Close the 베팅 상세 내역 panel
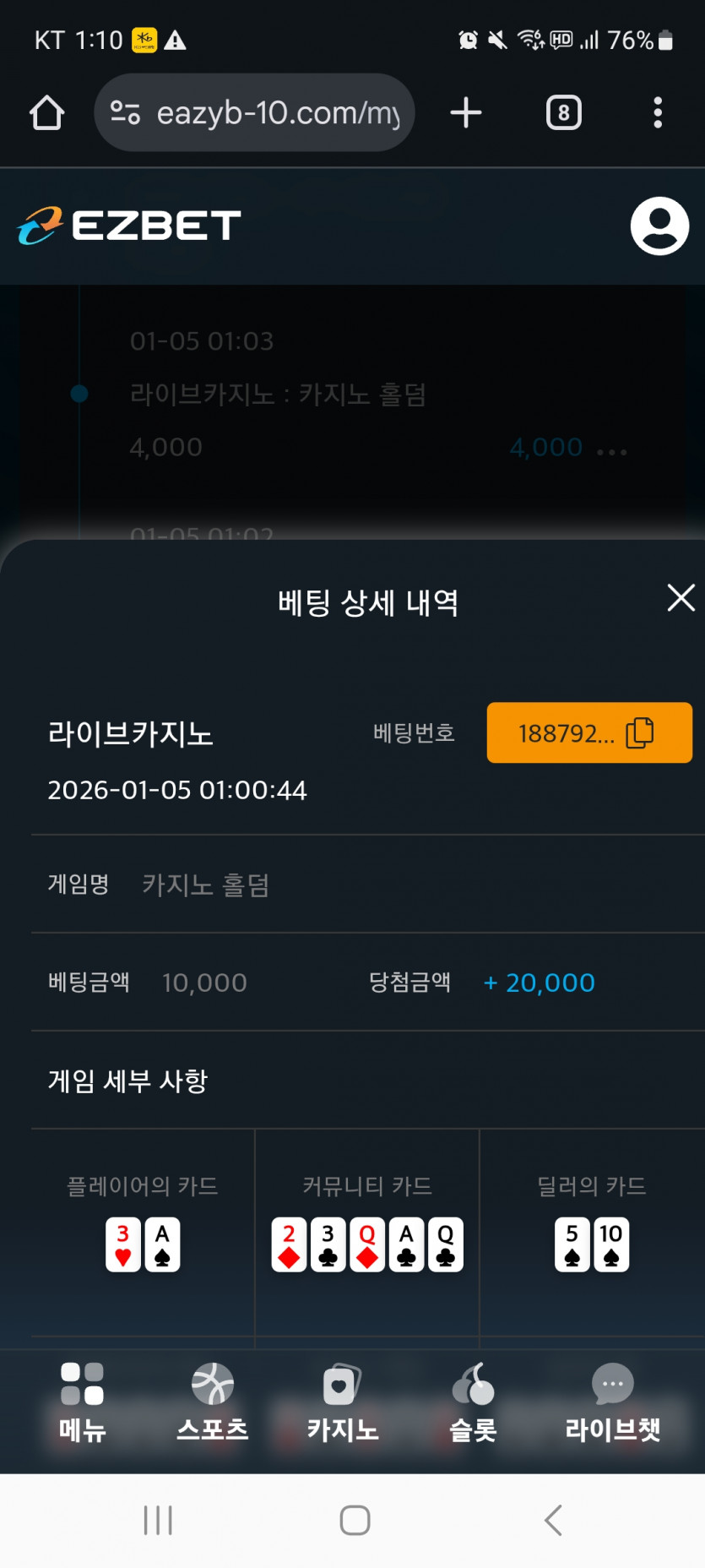The width and height of the screenshot is (705, 1568). pos(681,598)
